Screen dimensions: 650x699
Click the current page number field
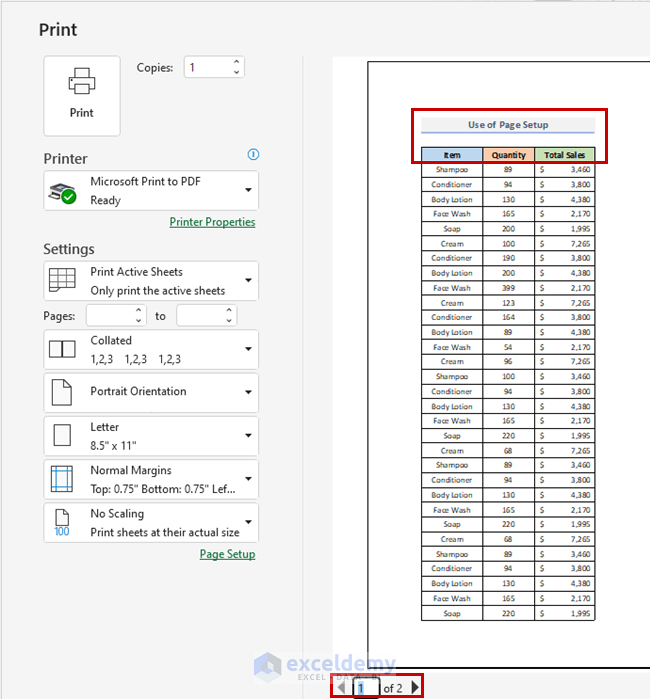(366, 688)
